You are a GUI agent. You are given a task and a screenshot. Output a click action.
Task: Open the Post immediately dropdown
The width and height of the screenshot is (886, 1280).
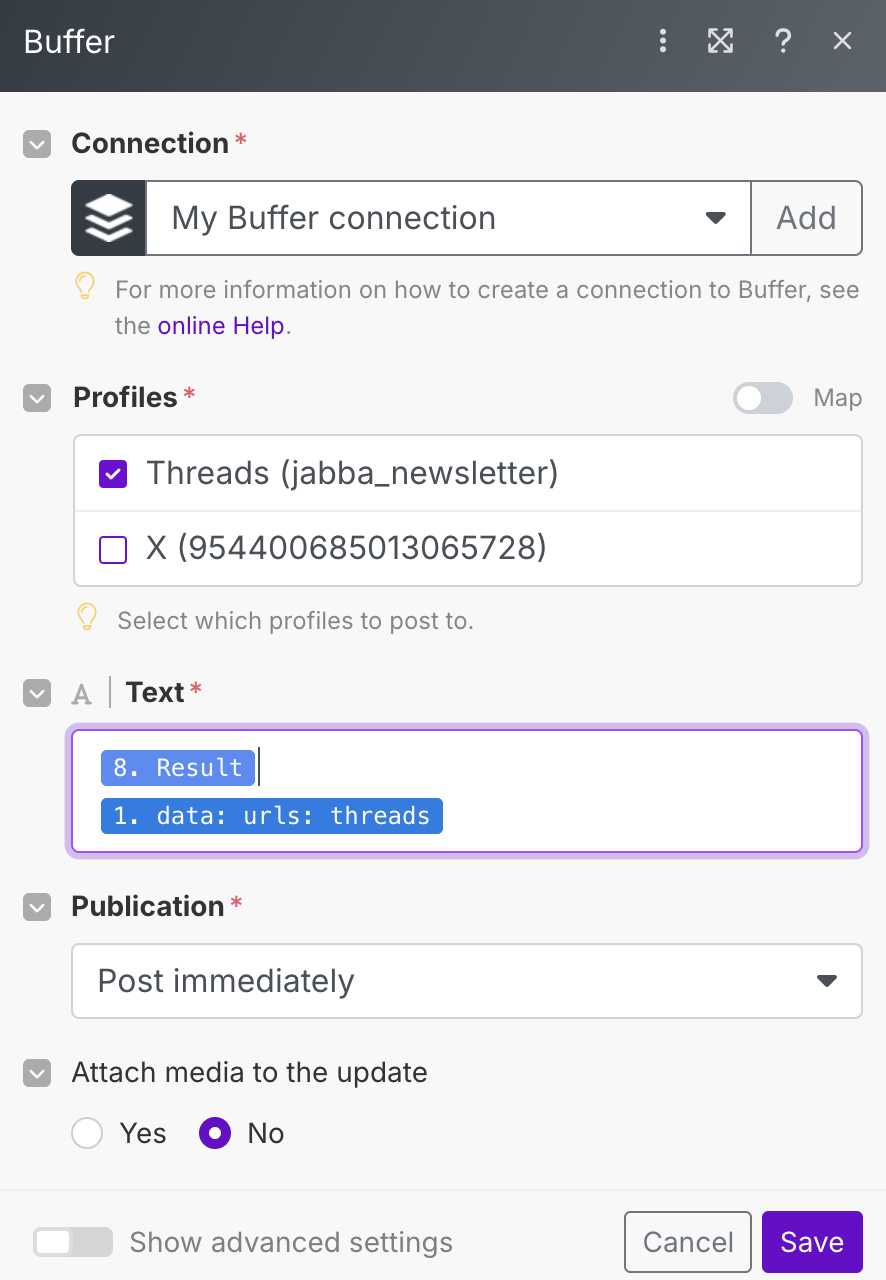tap(467, 981)
